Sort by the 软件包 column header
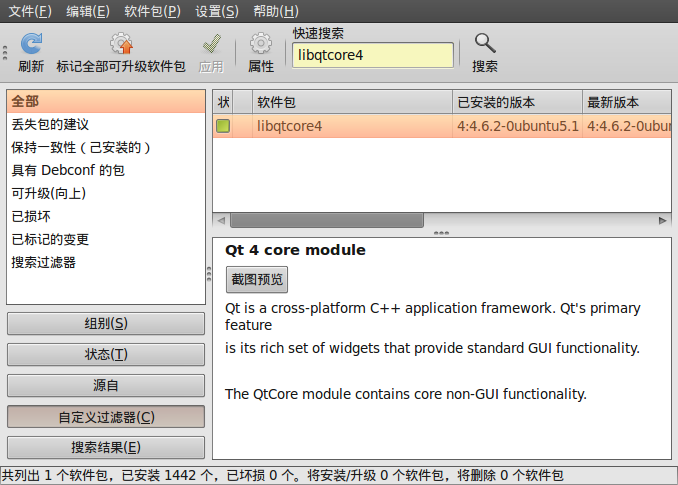The height and width of the screenshot is (485, 678). click(352, 102)
